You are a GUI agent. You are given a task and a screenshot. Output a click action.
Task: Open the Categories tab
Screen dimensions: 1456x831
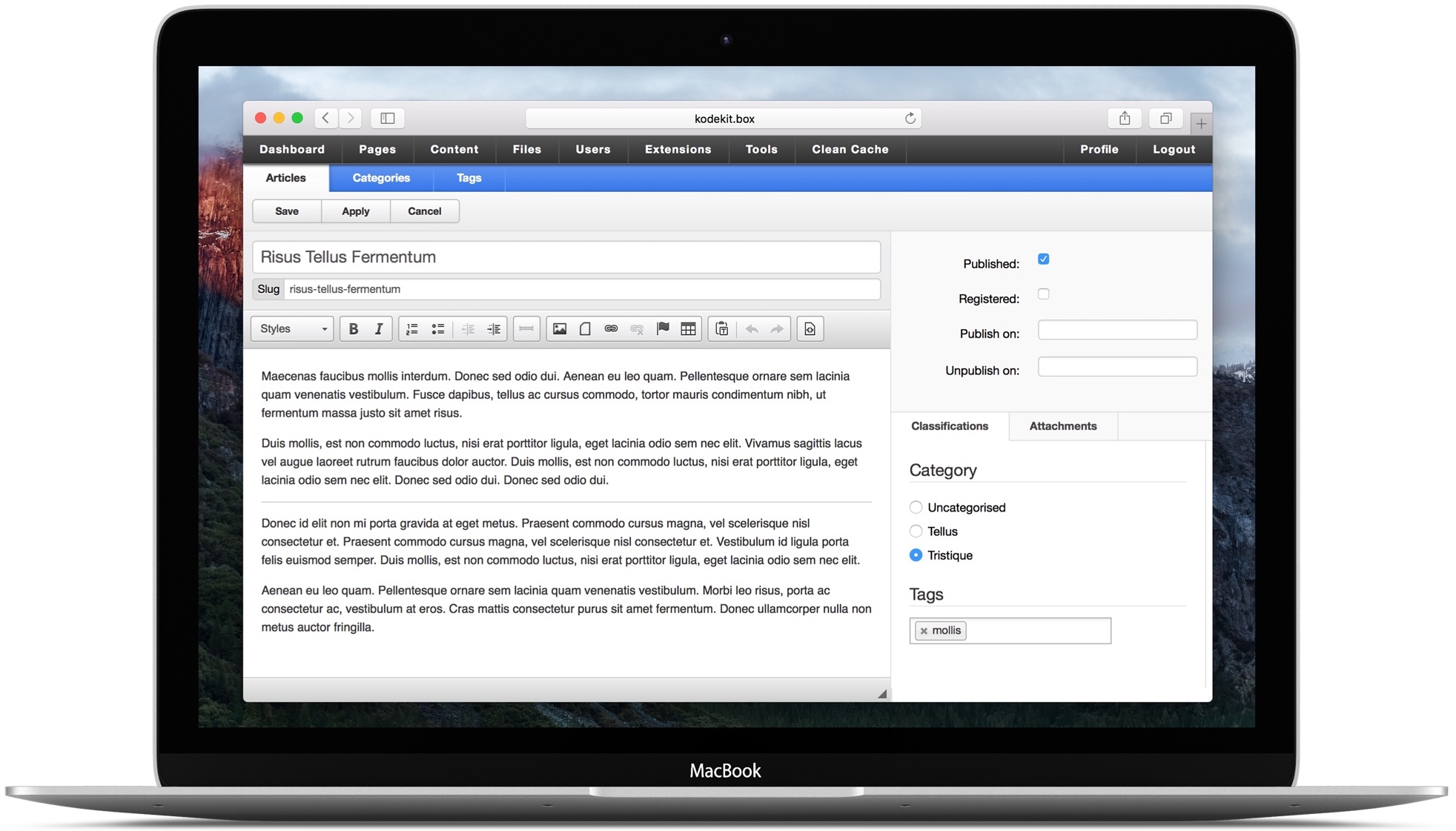381,178
